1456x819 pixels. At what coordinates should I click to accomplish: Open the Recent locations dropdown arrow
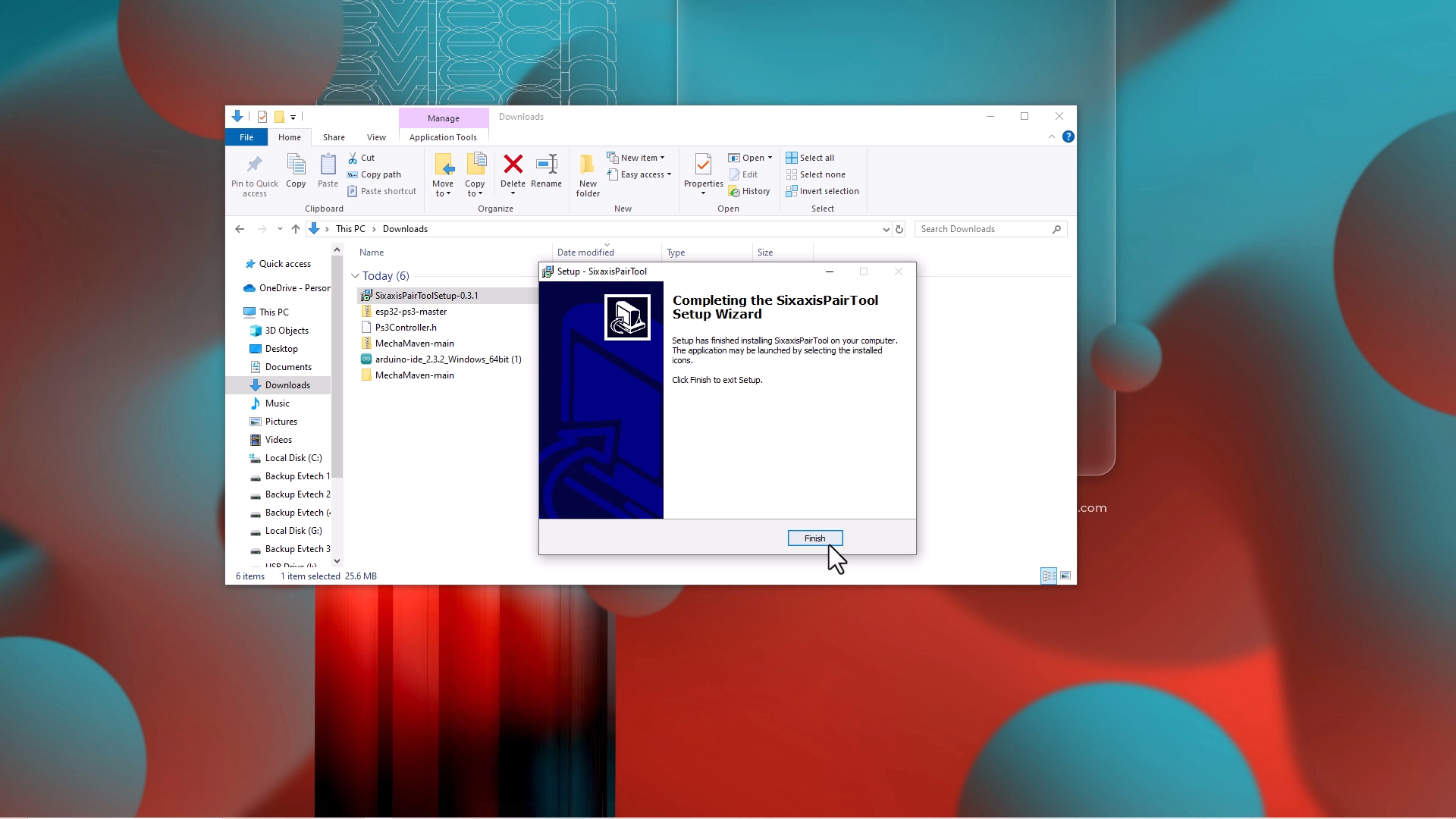click(280, 229)
